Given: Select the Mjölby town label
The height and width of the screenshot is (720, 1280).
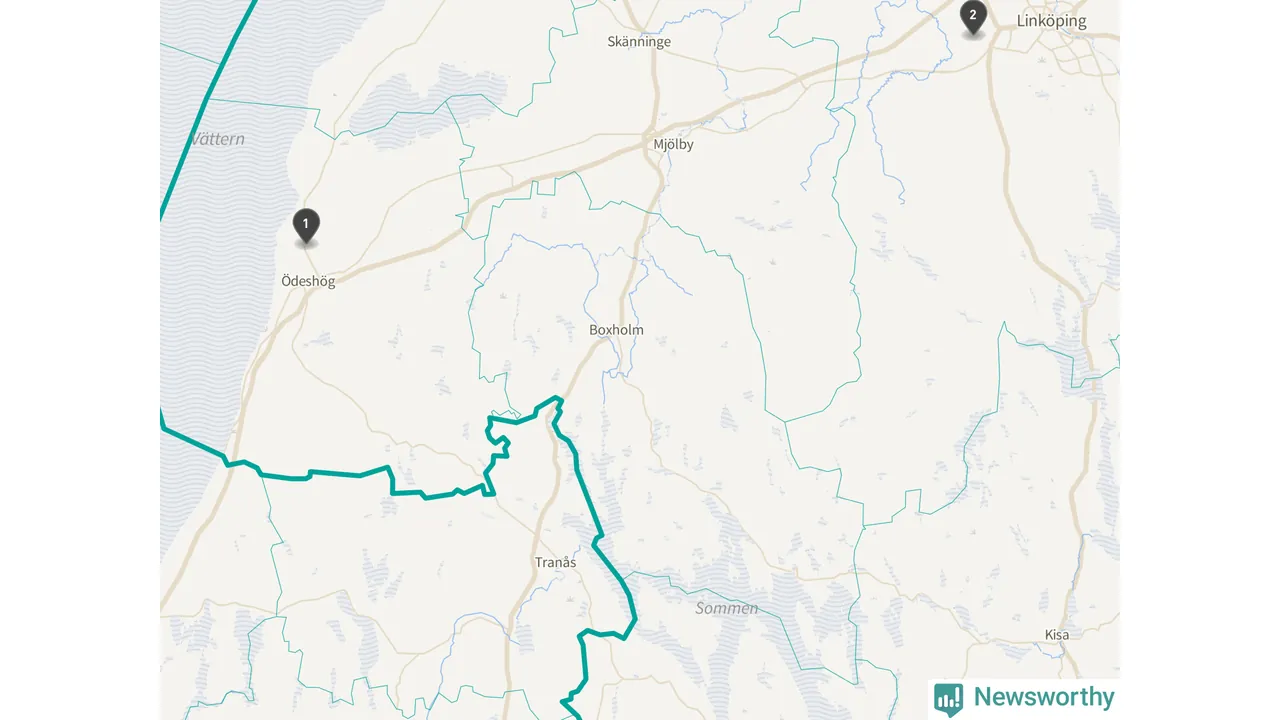Looking at the screenshot, I should pyautogui.click(x=673, y=144).
